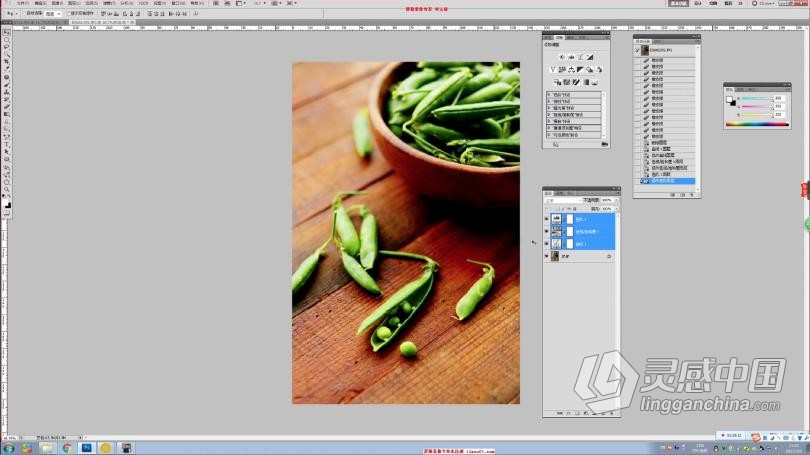Select the Brush tool
The image size is (810, 455).
(7, 84)
